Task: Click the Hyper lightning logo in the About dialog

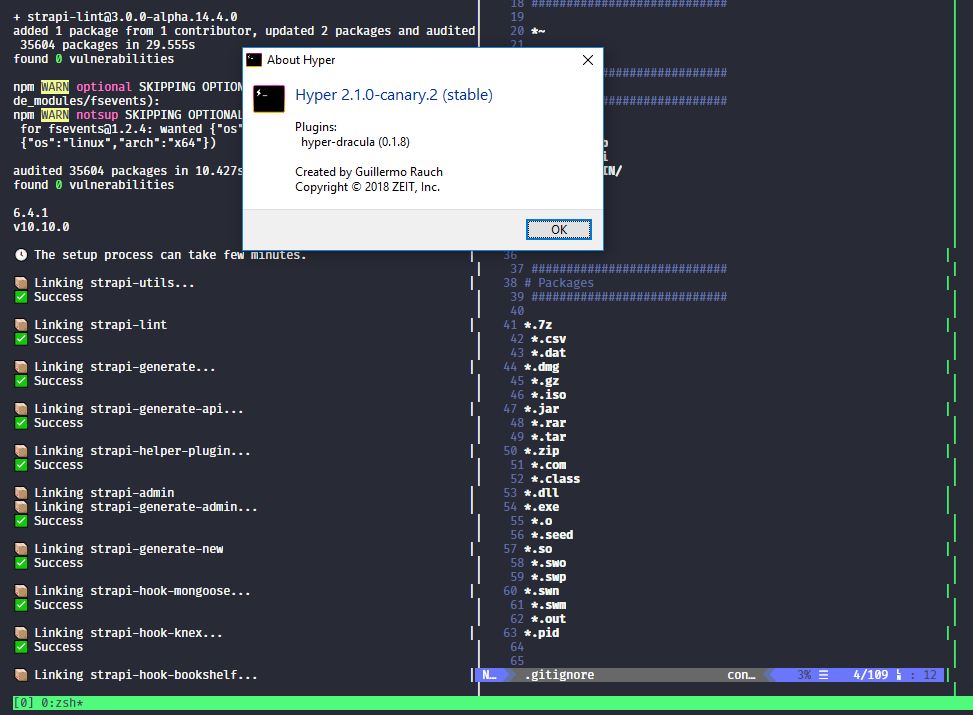Action: pyautogui.click(x=267, y=98)
